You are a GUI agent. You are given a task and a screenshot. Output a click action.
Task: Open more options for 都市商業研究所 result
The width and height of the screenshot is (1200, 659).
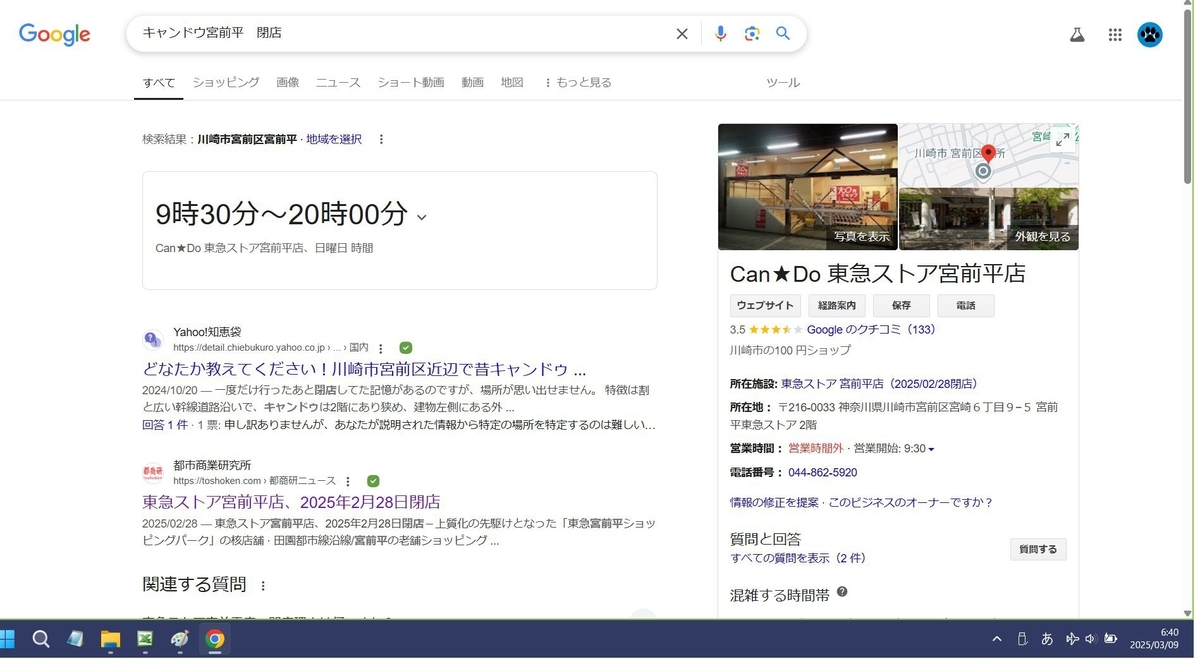[348, 481]
